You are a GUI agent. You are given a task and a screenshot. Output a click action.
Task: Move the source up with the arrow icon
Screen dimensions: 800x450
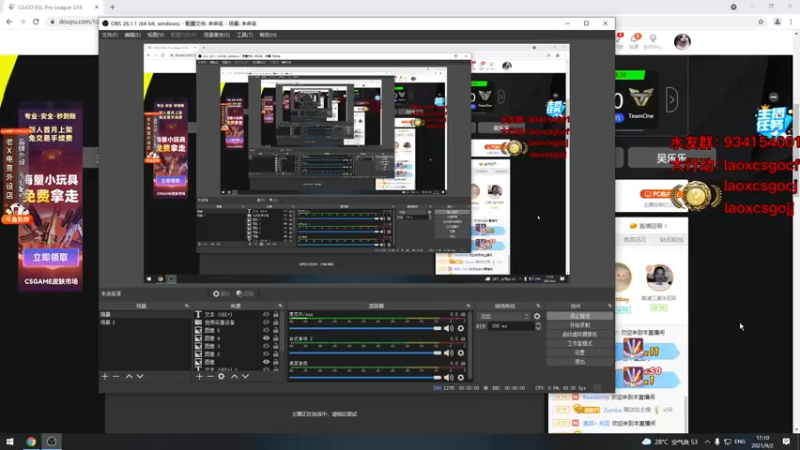pyautogui.click(x=235, y=377)
